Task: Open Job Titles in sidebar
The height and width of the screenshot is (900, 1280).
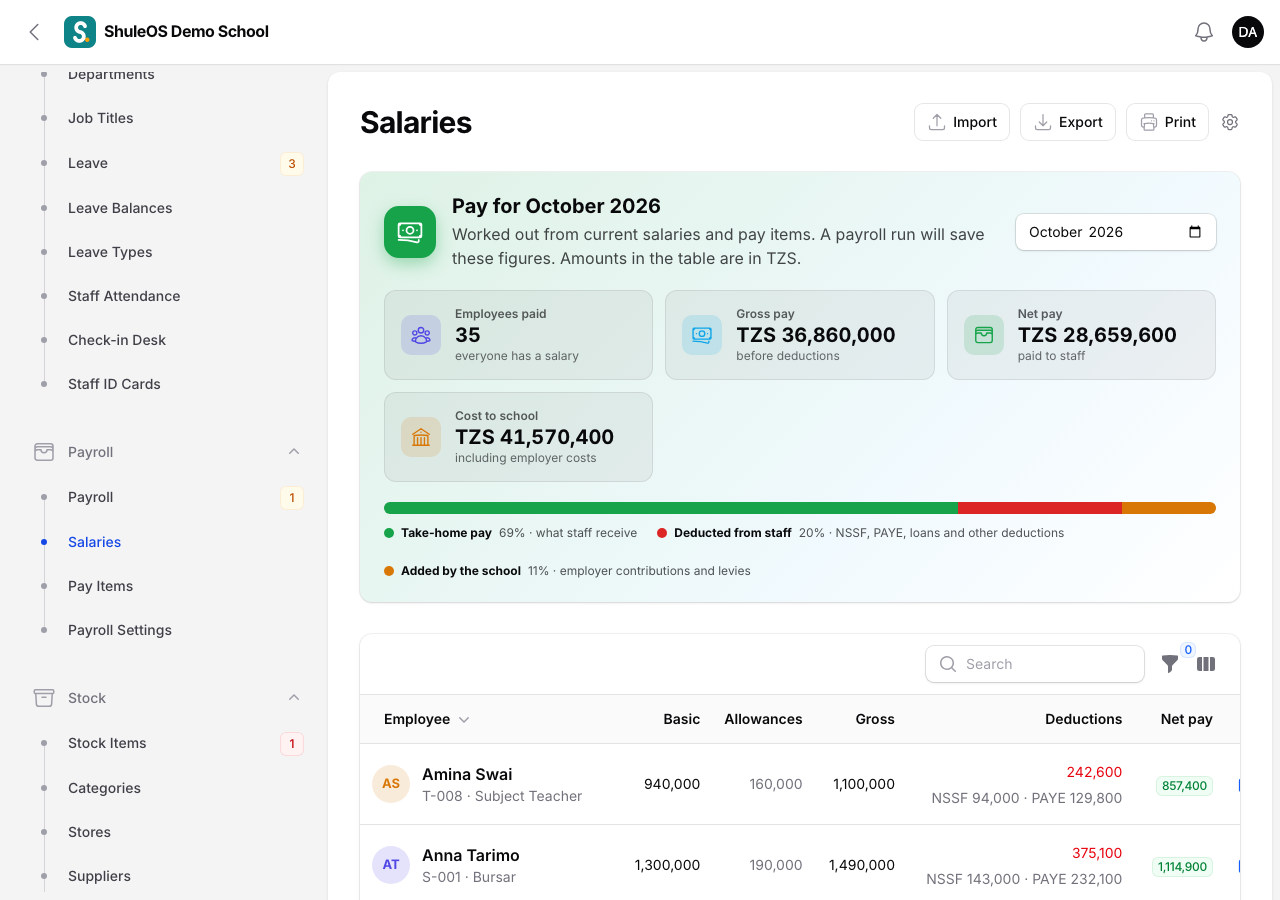Action: 101,118
